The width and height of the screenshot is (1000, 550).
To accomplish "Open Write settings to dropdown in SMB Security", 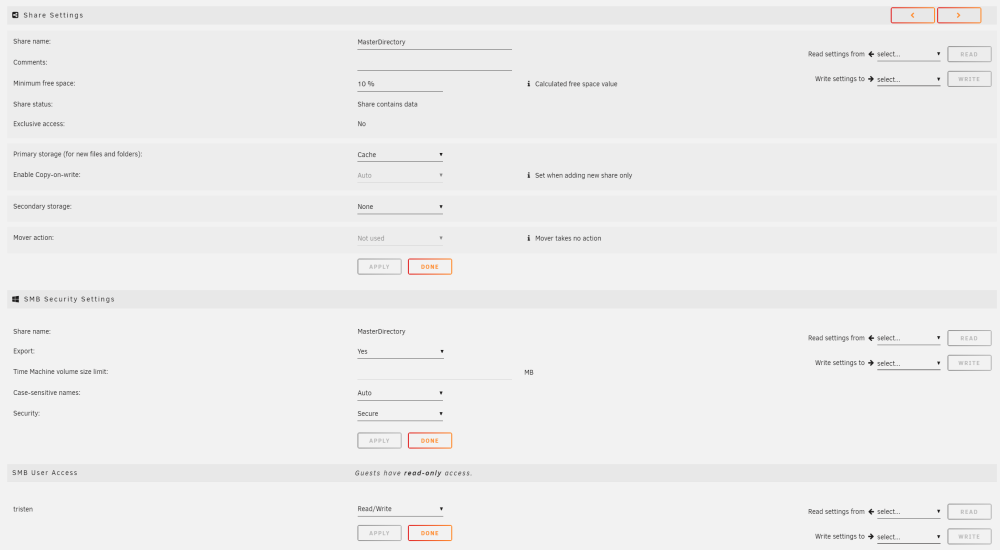I will tap(908, 363).
